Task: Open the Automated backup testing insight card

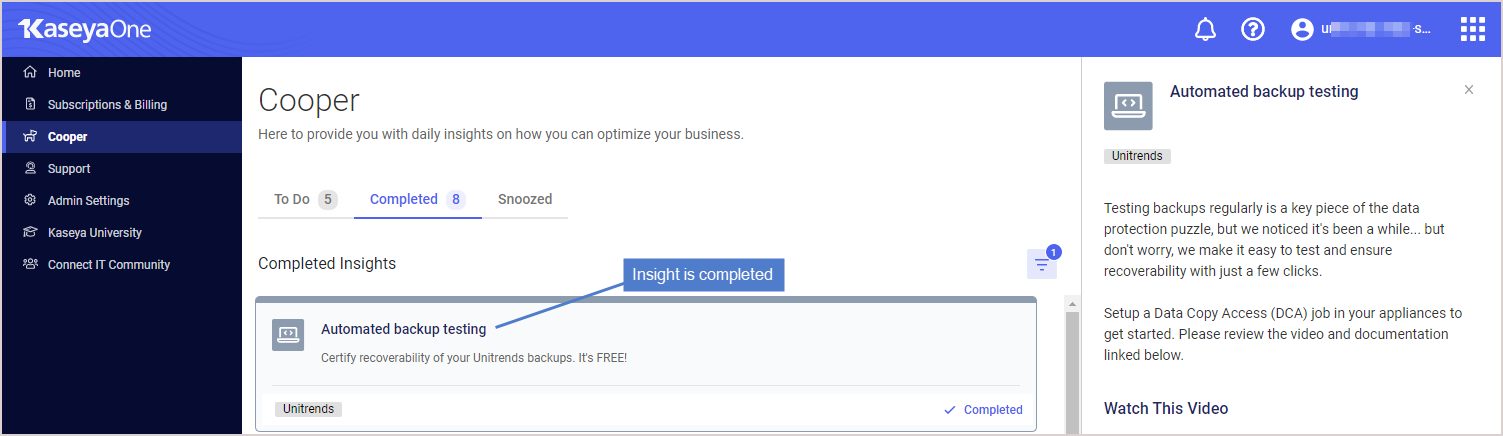Action: click(x=646, y=365)
